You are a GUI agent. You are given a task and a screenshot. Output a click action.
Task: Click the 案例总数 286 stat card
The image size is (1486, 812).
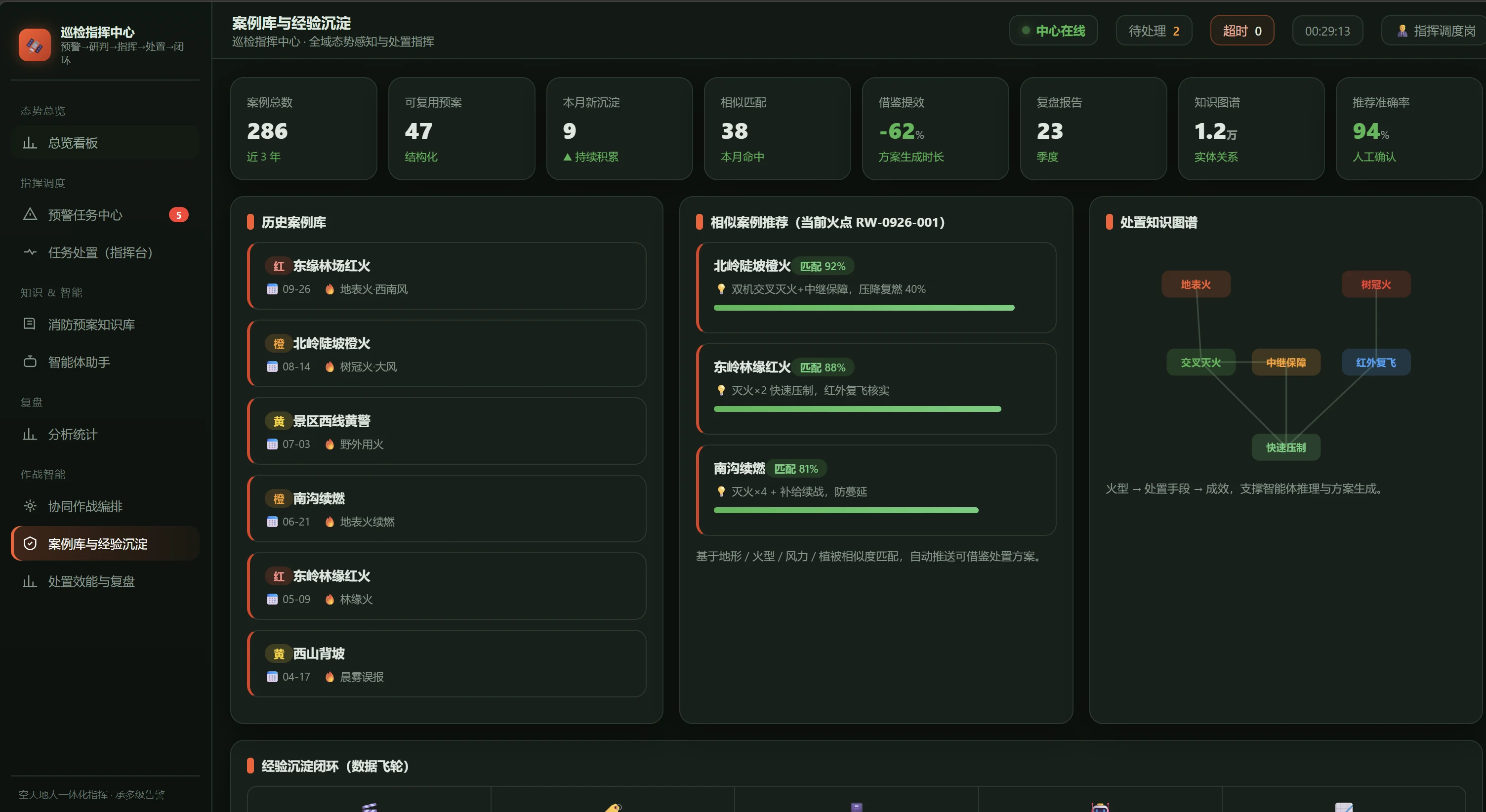303,128
